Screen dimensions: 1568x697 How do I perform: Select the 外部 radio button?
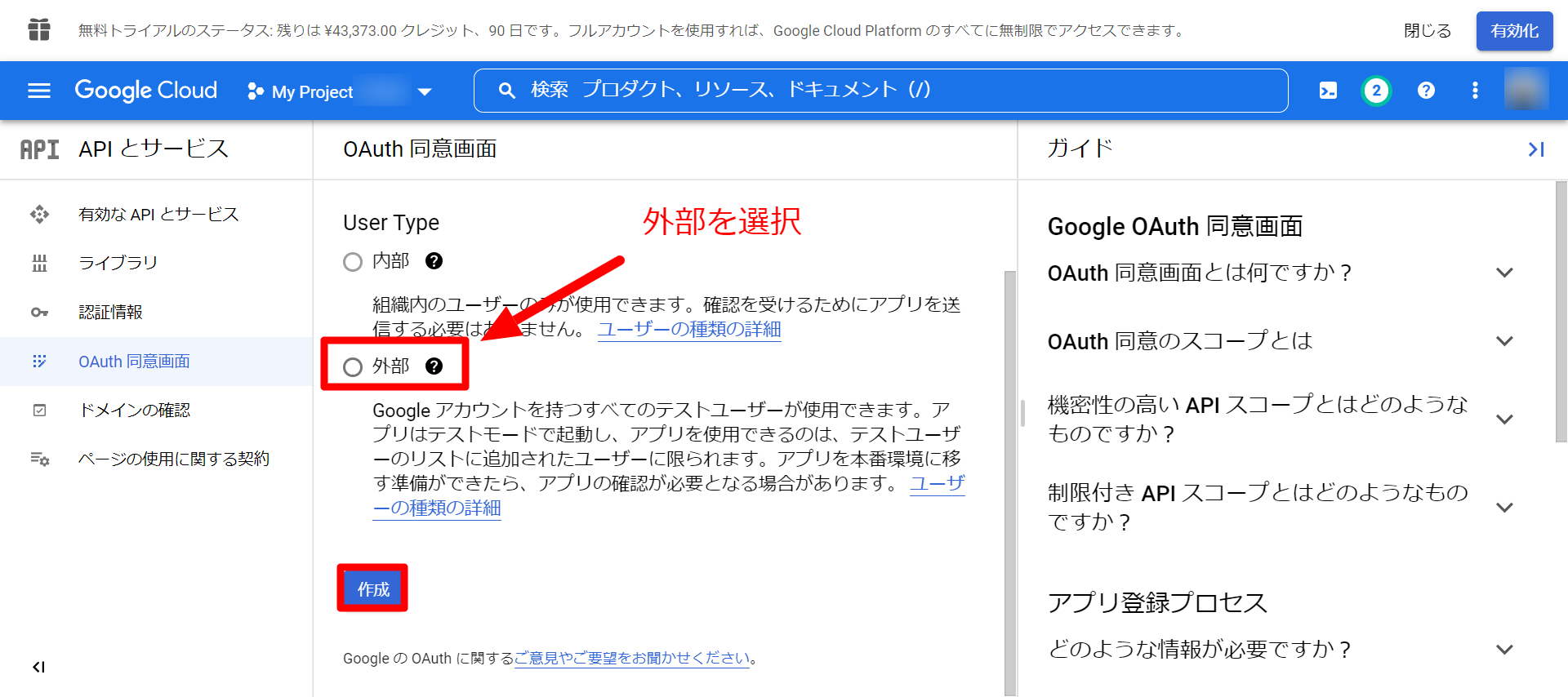(x=353, y=367)
